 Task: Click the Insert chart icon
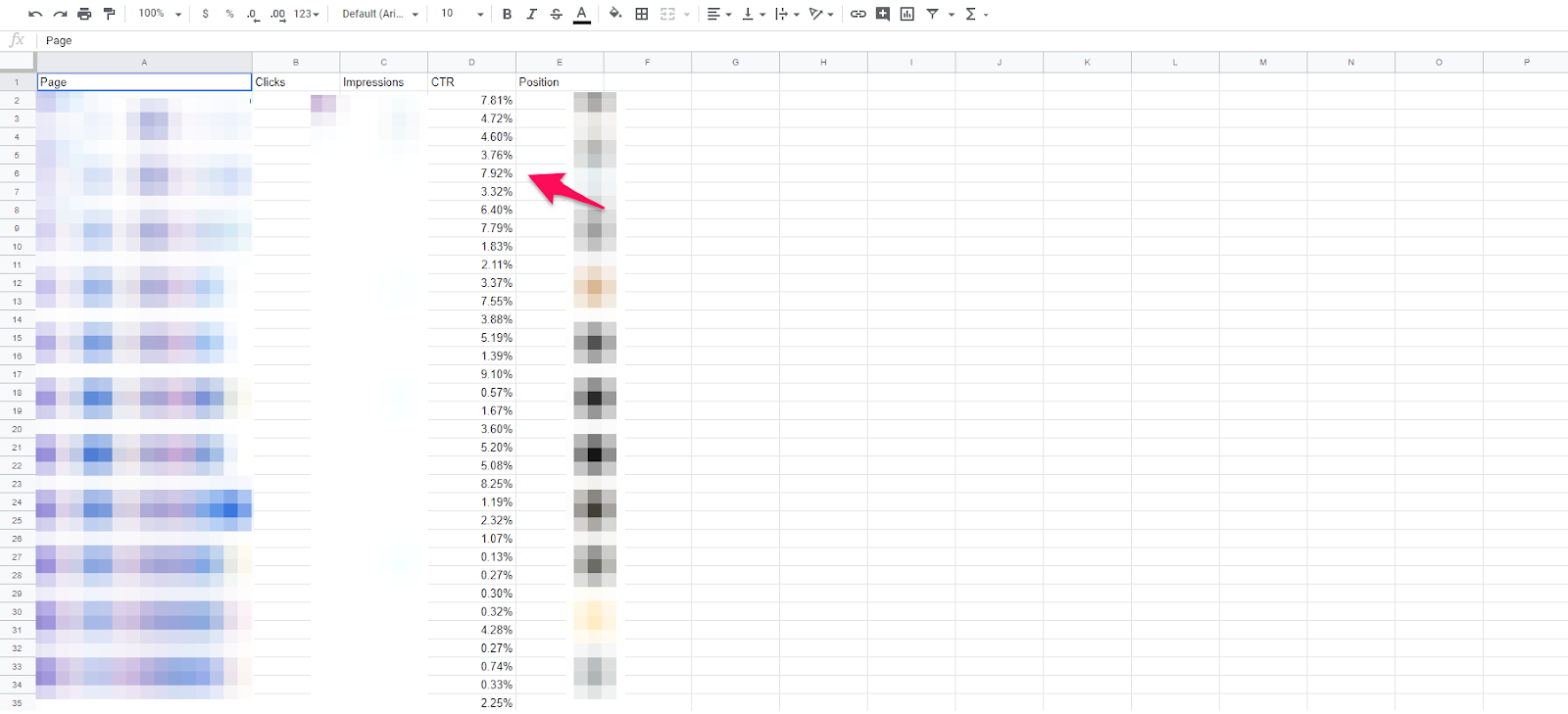coord(907,14)
